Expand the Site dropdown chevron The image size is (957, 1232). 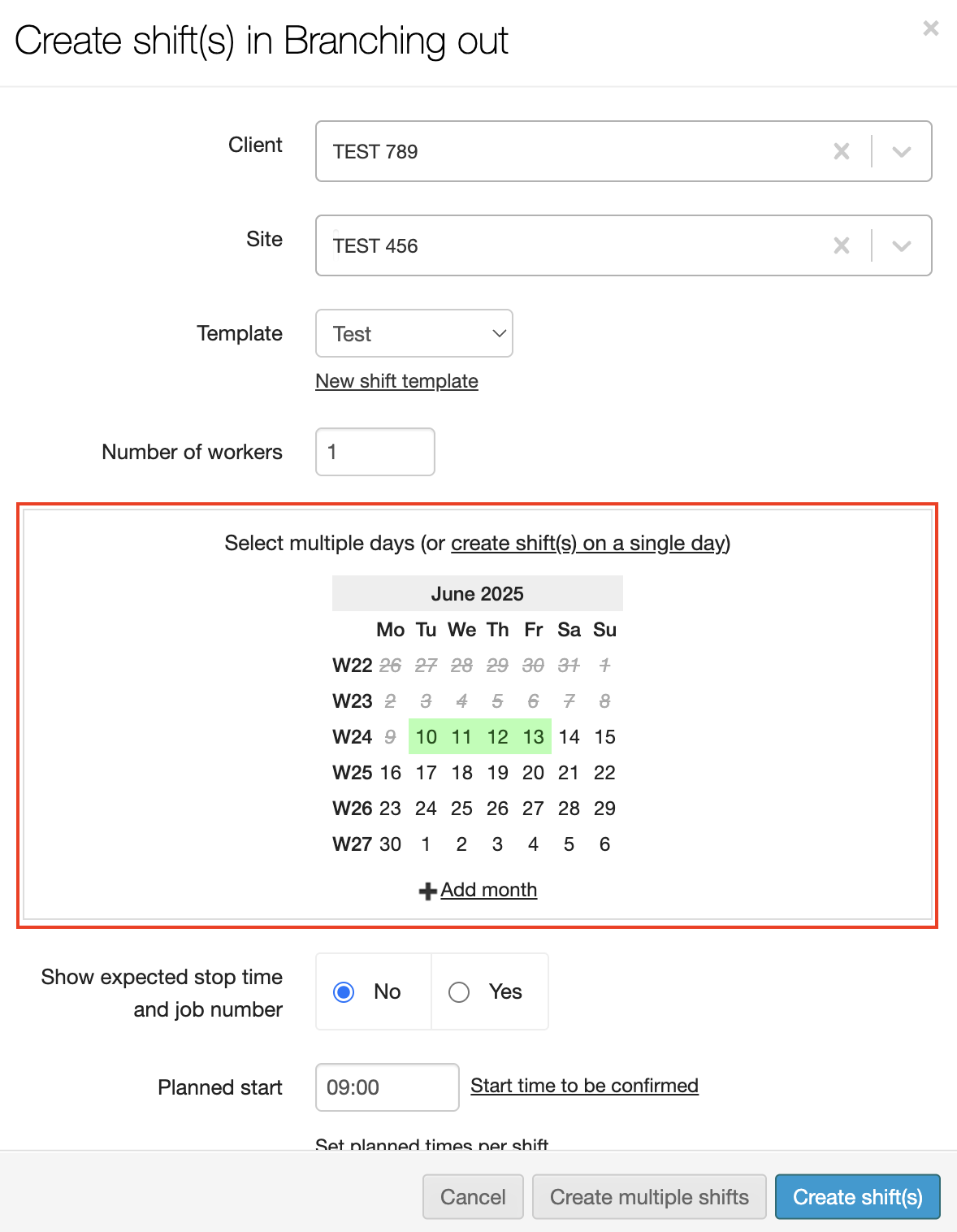click(x=902, y=246)
